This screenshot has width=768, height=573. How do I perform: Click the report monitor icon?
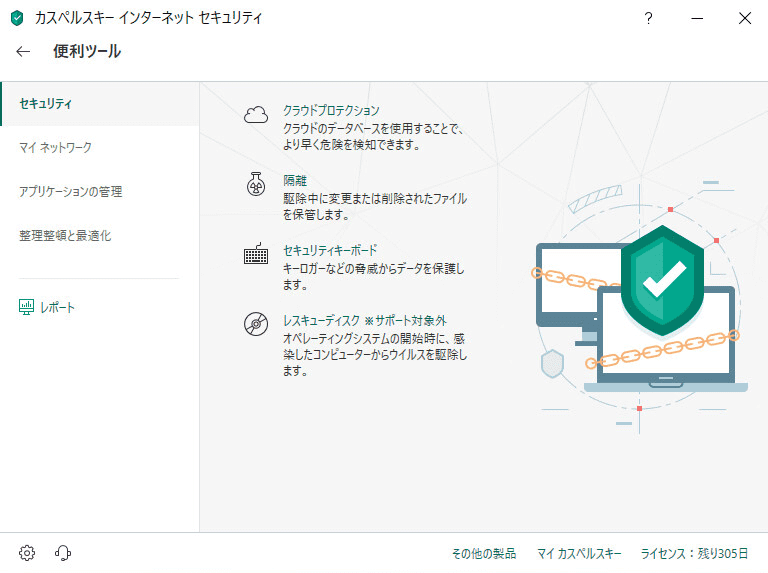click(26, 307)
